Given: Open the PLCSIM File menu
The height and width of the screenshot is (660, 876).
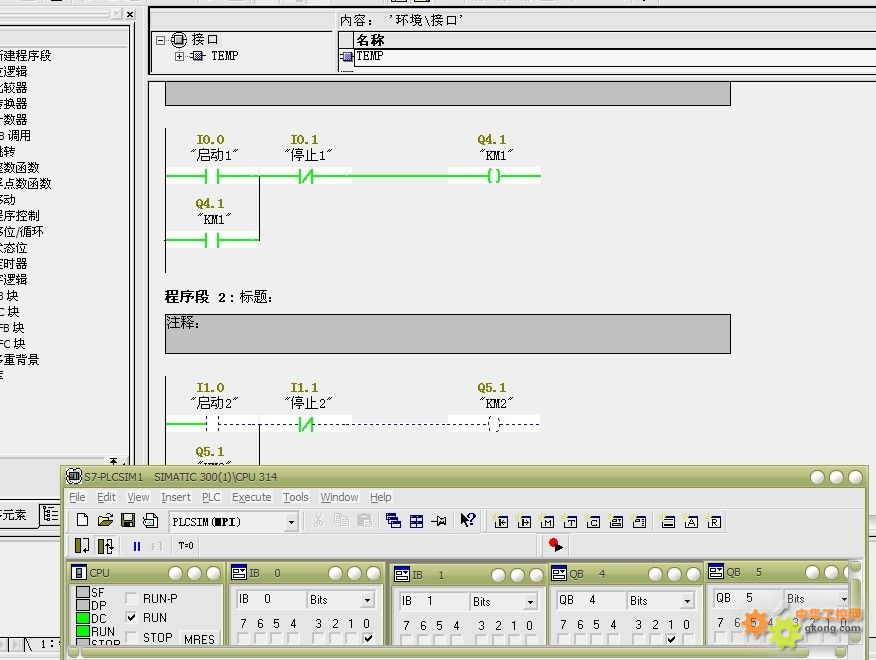Looking at the screenshot, I should [77, 497].
